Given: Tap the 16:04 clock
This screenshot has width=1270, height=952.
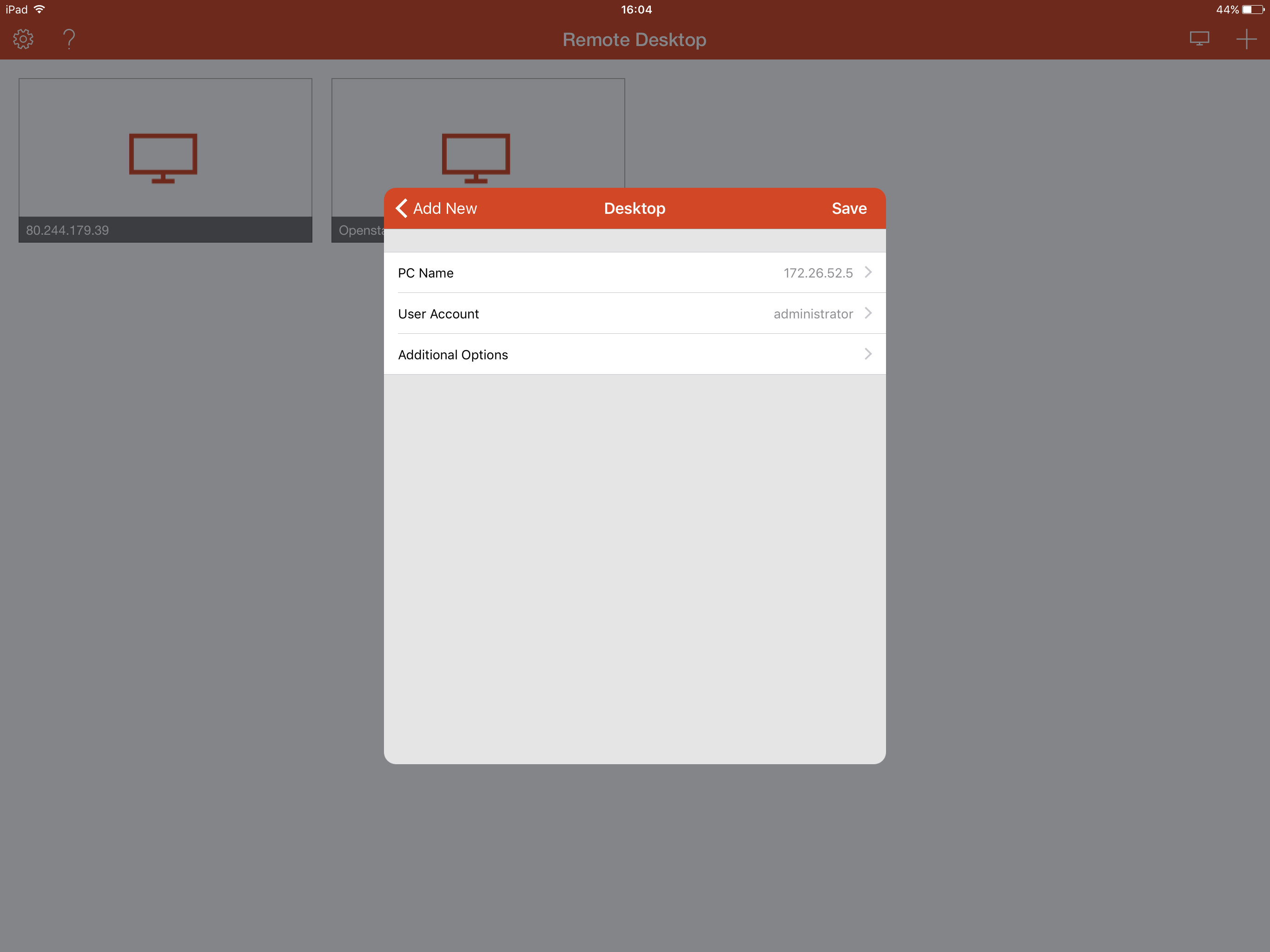Looking at the screenshot, I should (x=636, y=9).
